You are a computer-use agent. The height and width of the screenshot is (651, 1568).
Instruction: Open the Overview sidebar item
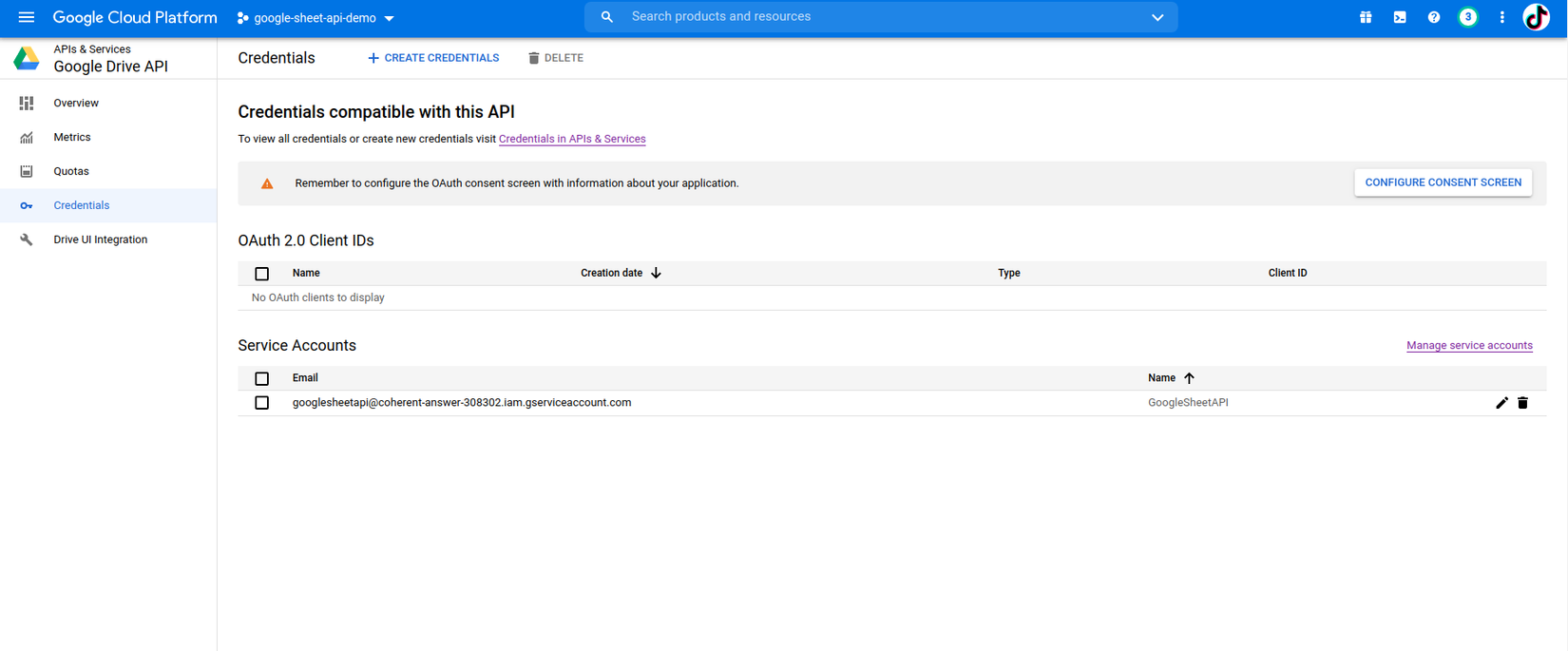click(108, 103)
